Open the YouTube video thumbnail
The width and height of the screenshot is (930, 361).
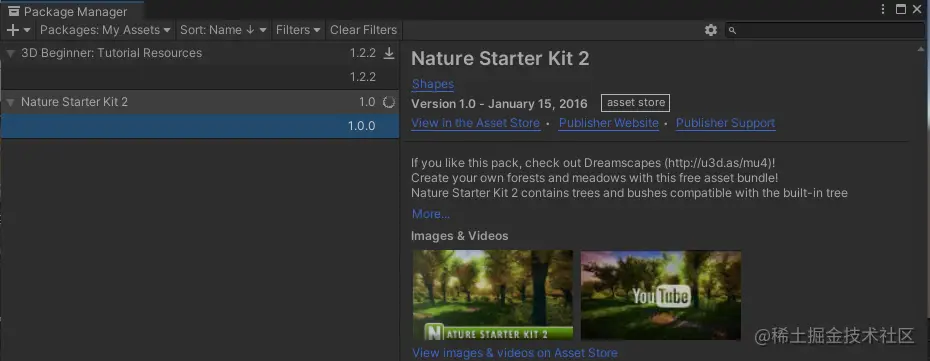click(661, 295)
